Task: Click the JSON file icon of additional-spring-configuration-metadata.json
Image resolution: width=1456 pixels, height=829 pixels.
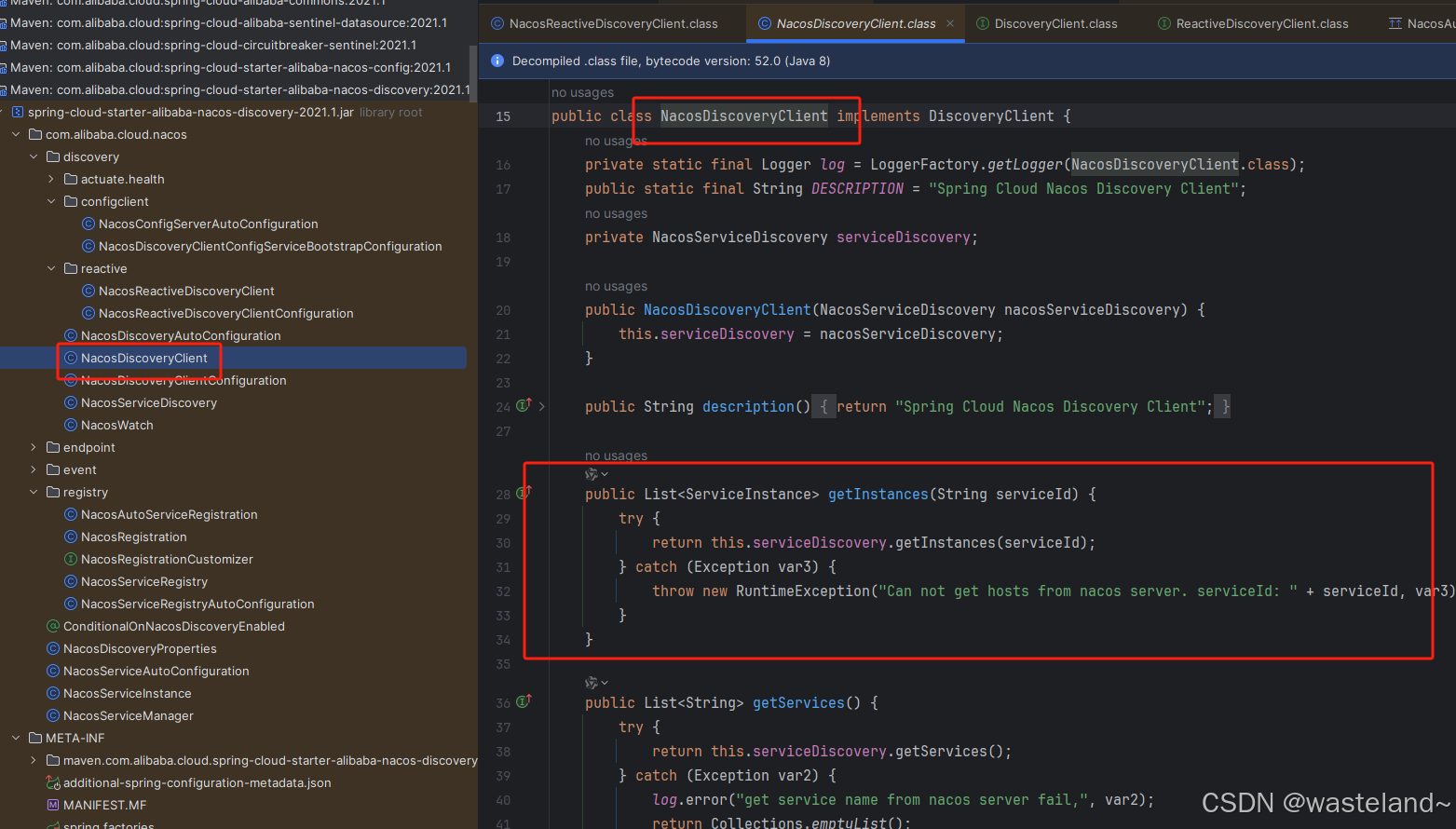Action: 53,782
